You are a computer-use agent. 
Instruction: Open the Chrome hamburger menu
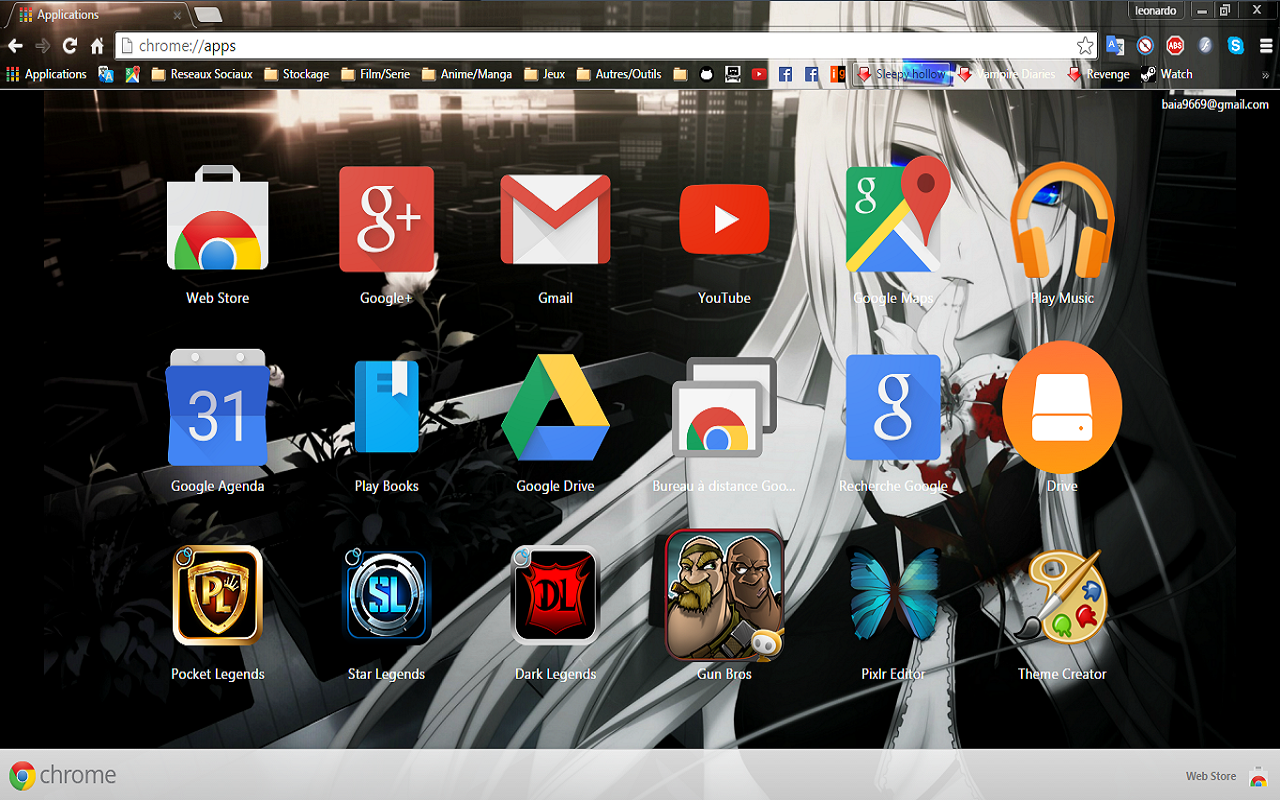point(1265,45)
